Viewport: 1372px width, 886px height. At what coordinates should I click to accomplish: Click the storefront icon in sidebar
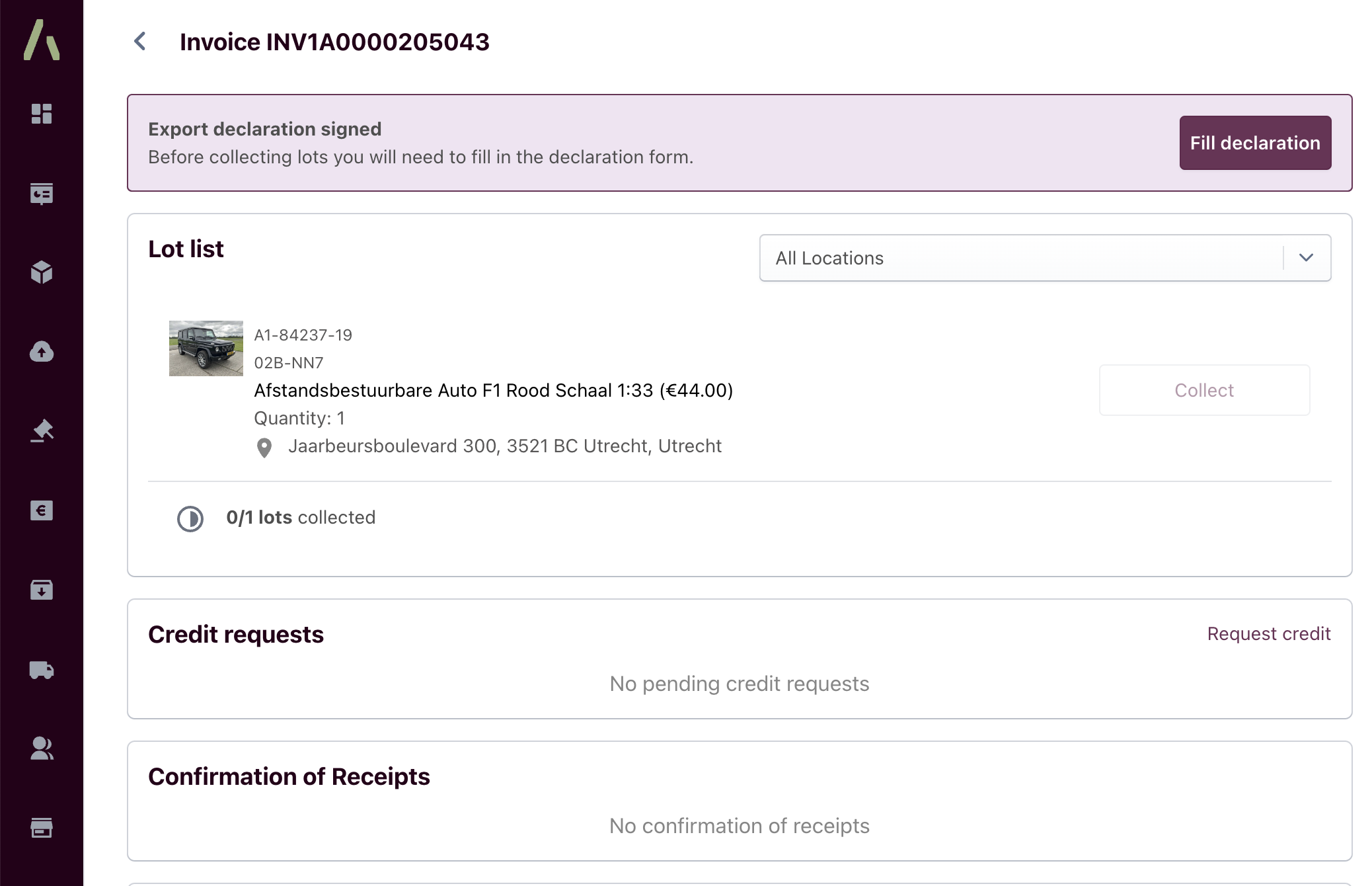pyautogui.click(x=42, y=828)
